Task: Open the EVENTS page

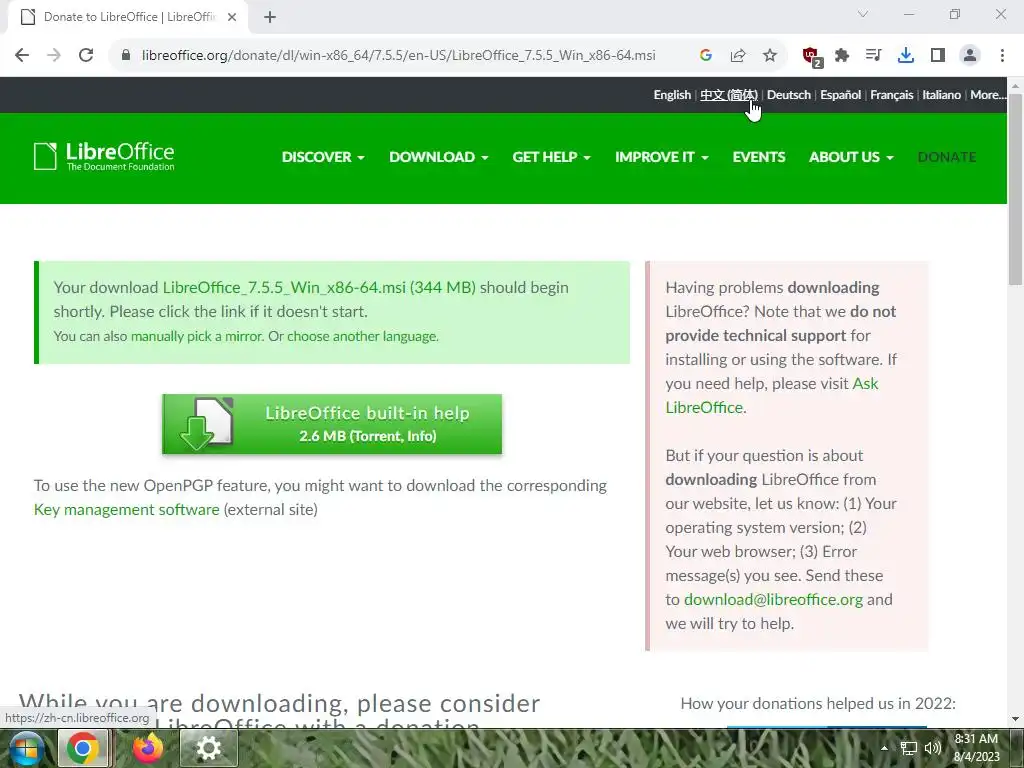Action: pos(759,157)
